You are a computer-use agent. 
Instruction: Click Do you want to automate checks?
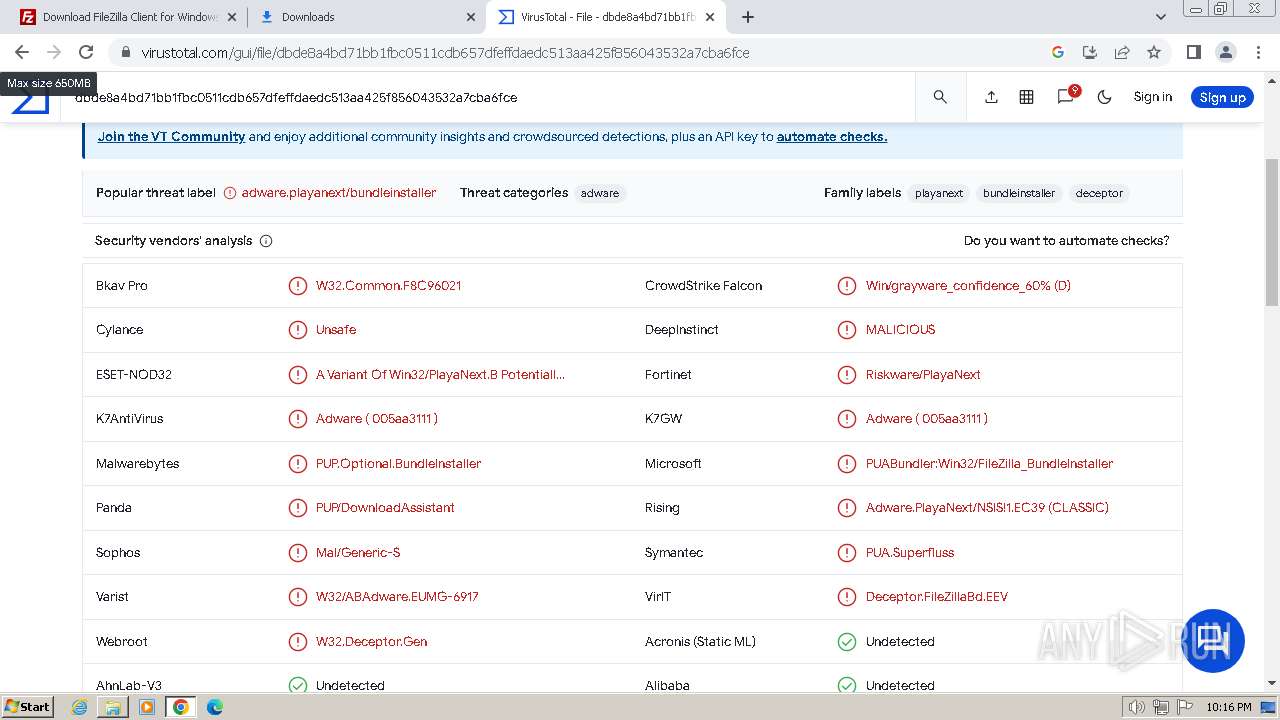pos(1066,241)
